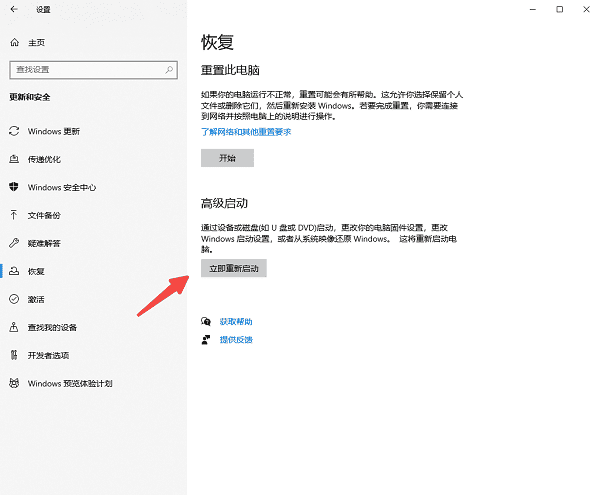Viewport: 600px width, 495px height.
Task: Click the 查找设置 search input field
Action: (x=85, y=69)
